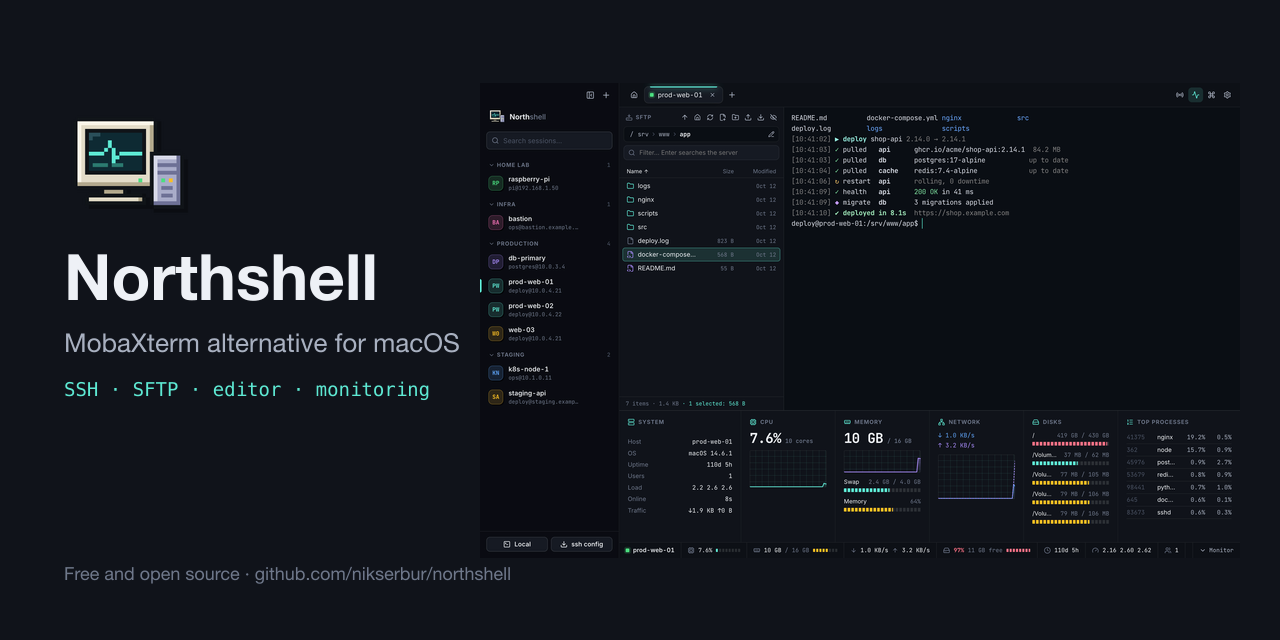The width and height of the screenshot is (1280, 640).
Task: Open the command shortcuts icon
Action: (1211, 95)
